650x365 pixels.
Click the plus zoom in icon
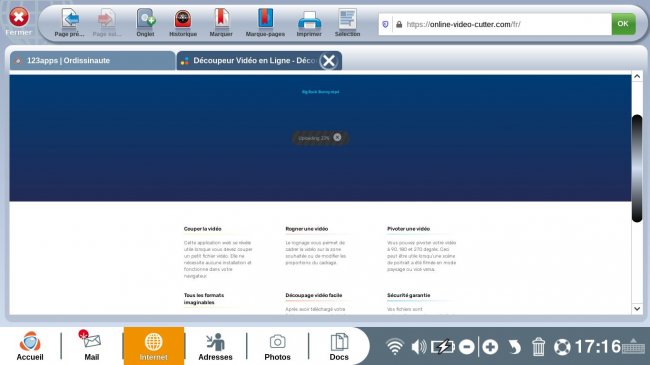pos(490,347)
